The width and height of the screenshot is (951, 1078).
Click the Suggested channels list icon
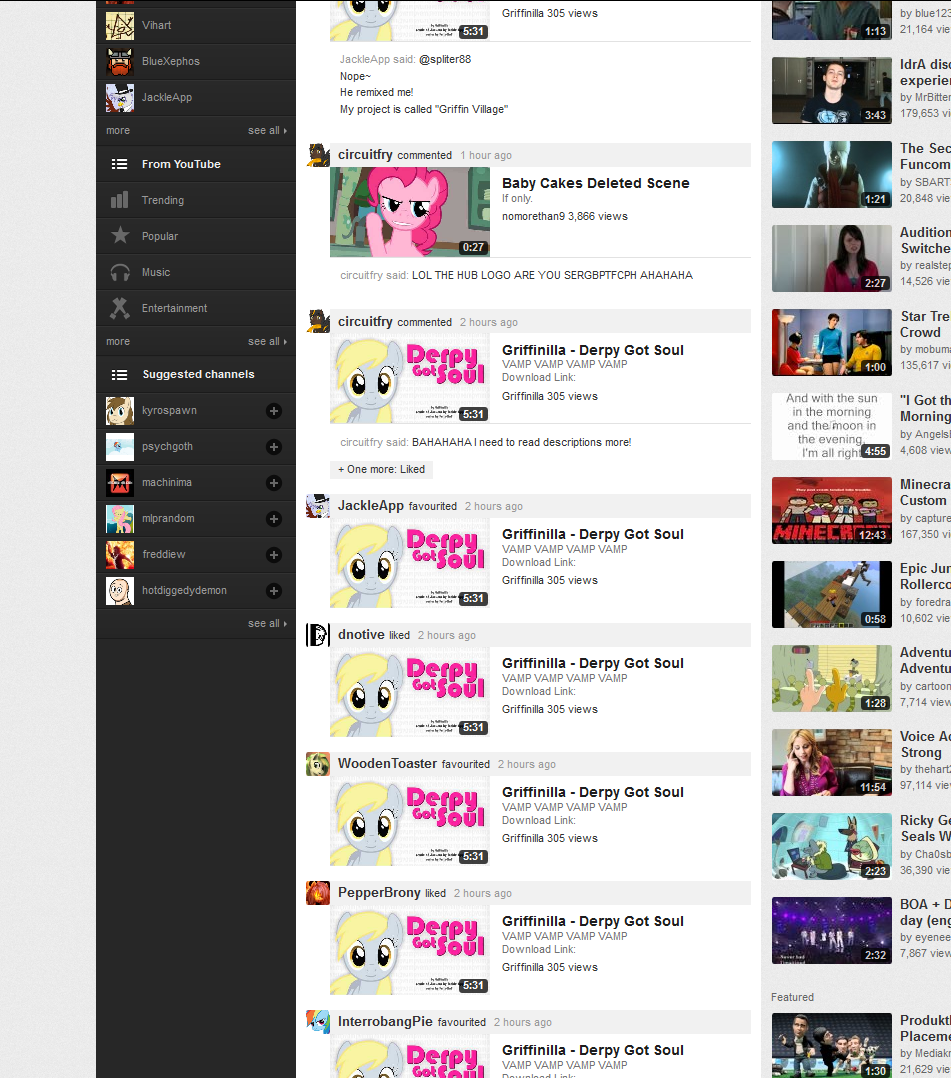click(x=120, y=375)
